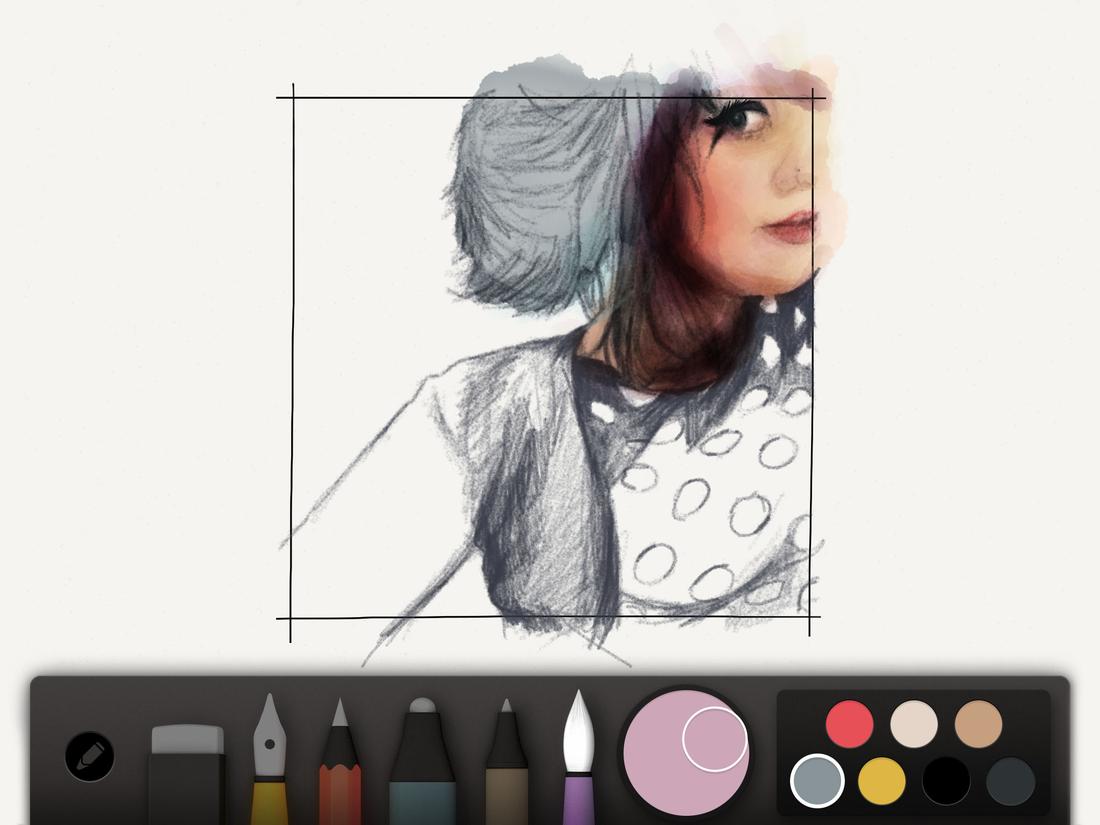Choose the tan skin-tone swatch
This screenshot has height=825, width=1100.
977,720
